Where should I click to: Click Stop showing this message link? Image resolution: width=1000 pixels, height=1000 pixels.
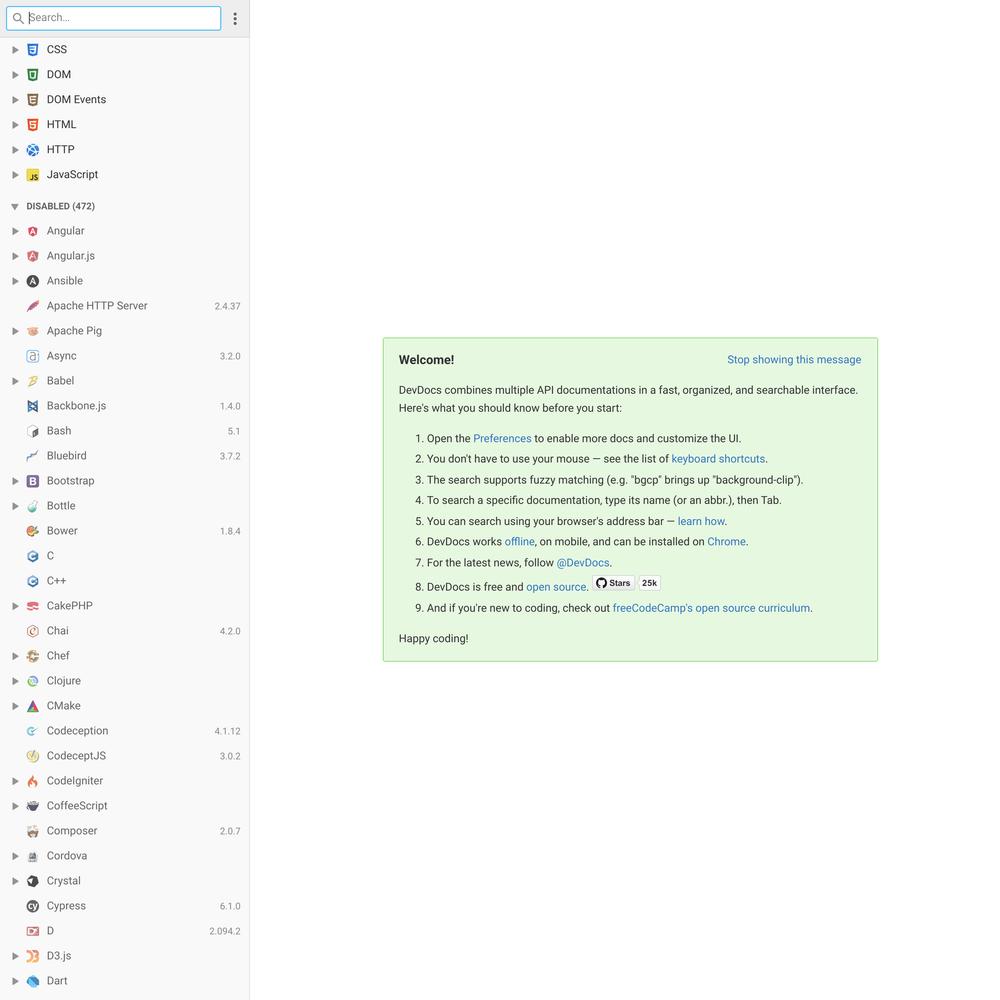click(x=794, y=360)
